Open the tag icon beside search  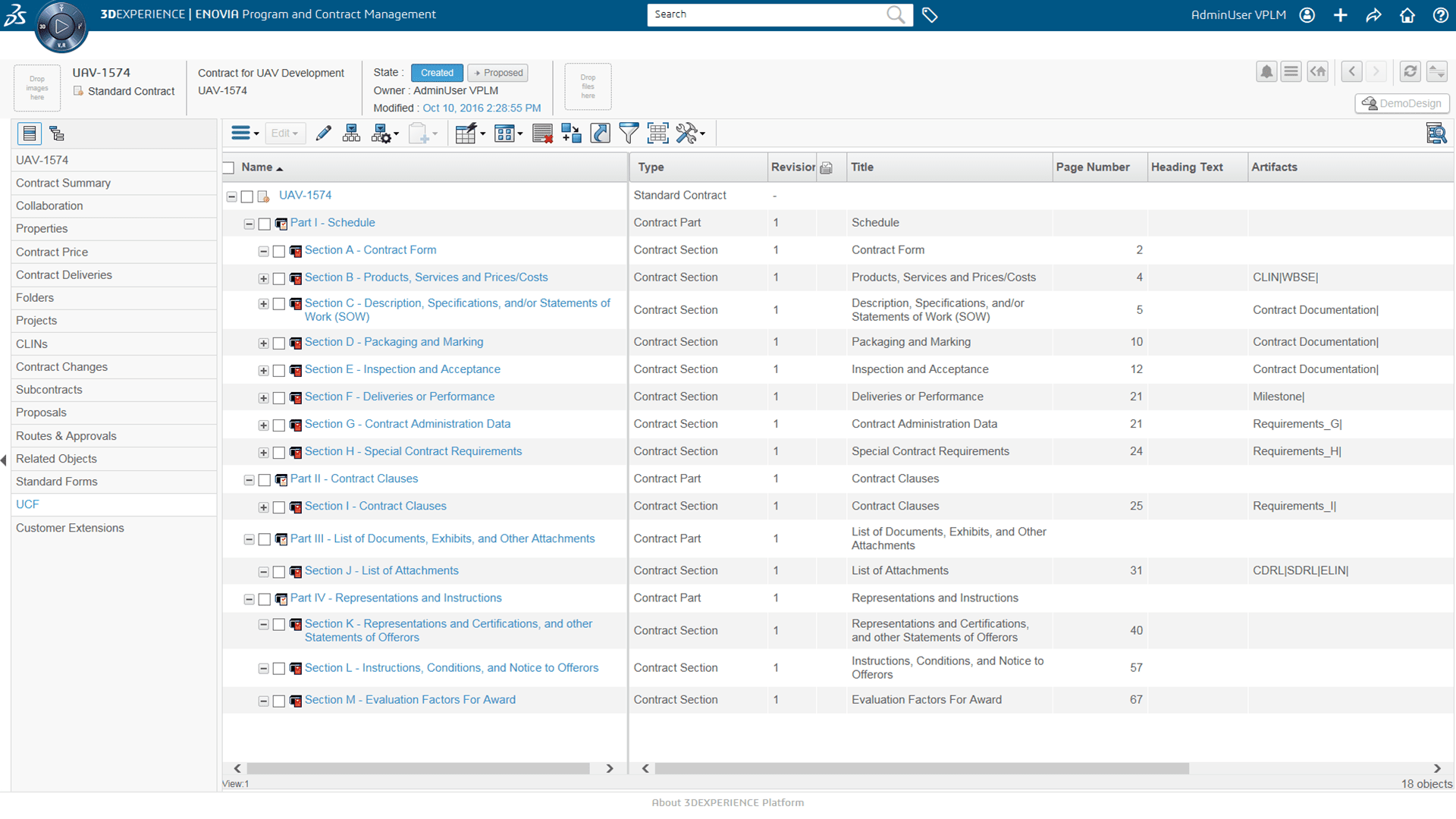(x=930, y=14)
